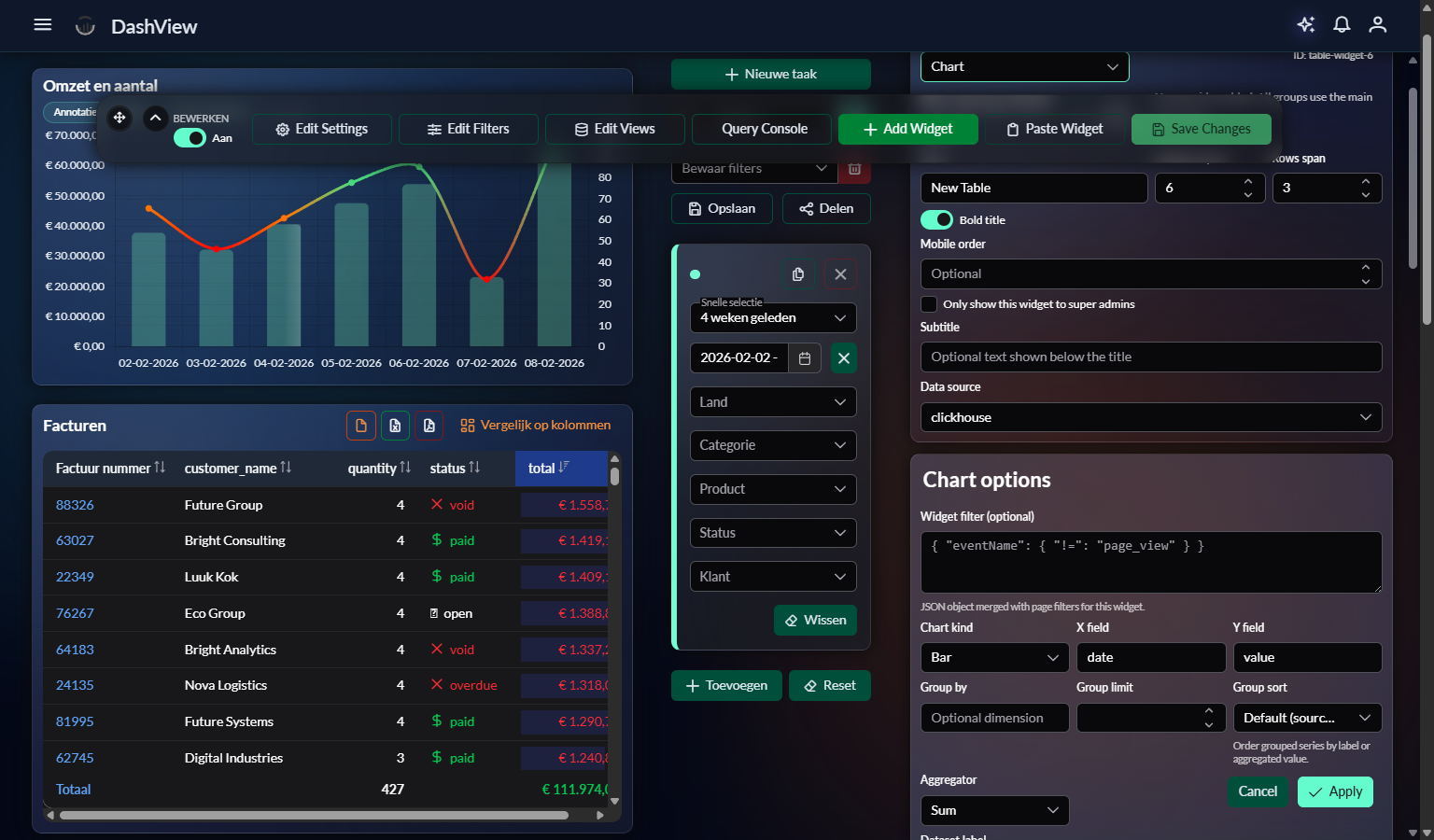The image size is (1434, 840).
Task: Open the calendar date picker
Action: coord(804,357)
